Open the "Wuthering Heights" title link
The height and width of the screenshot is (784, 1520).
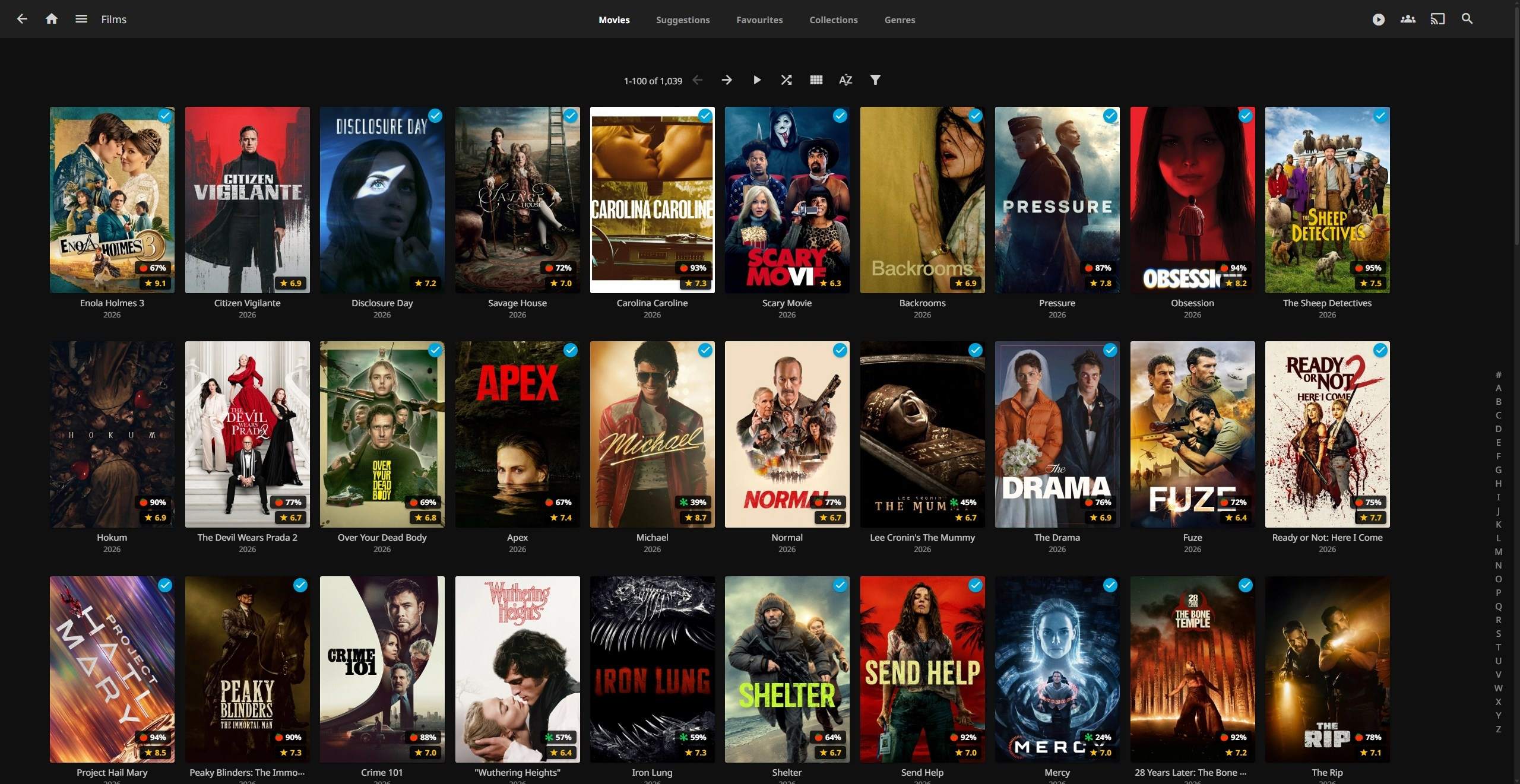click(x=517, y=773)
